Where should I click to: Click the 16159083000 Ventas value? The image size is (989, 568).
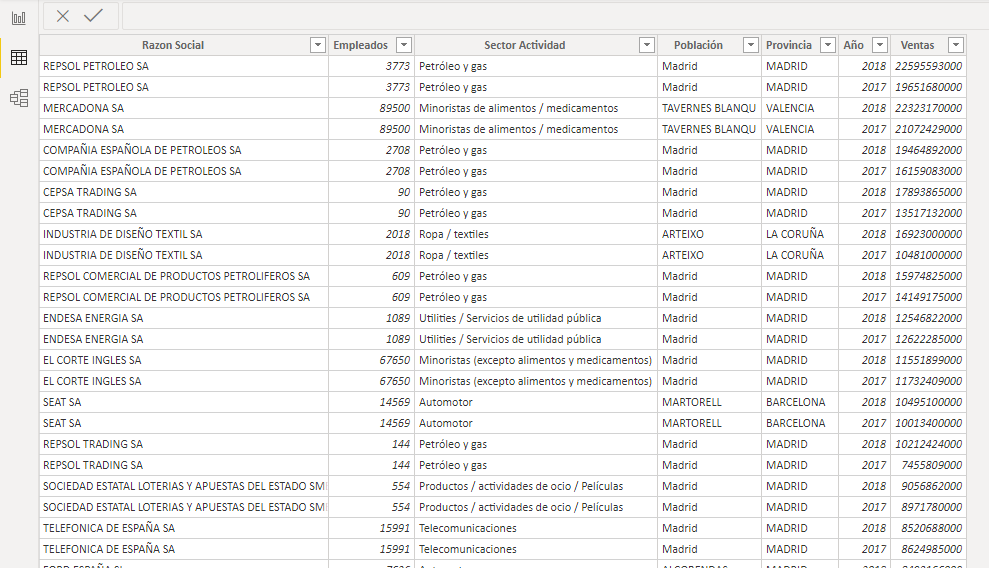[x=928, y=171]
